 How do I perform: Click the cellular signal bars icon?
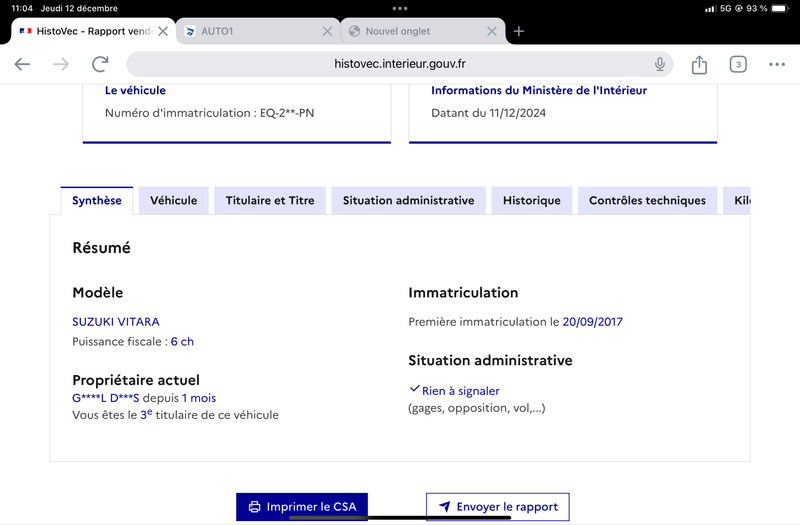(x=710, y=9)
